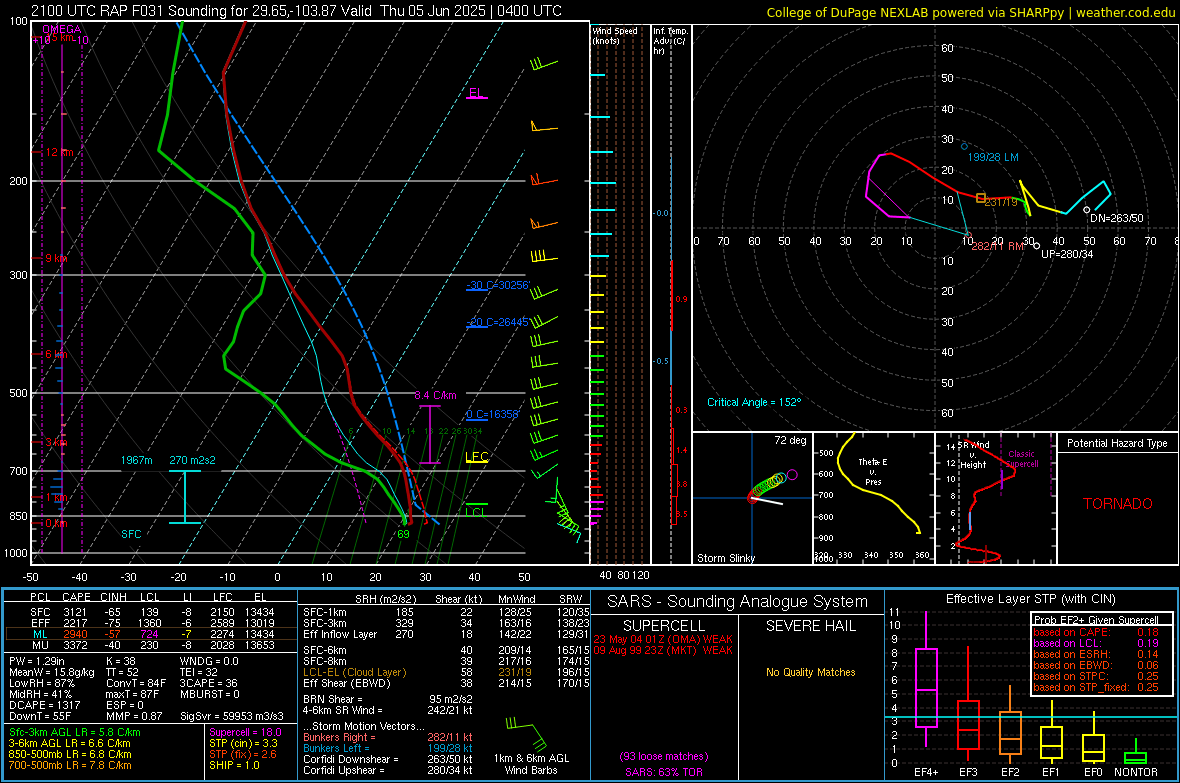Click the SARS - Sounding Analogue System heading

(737, 602)
